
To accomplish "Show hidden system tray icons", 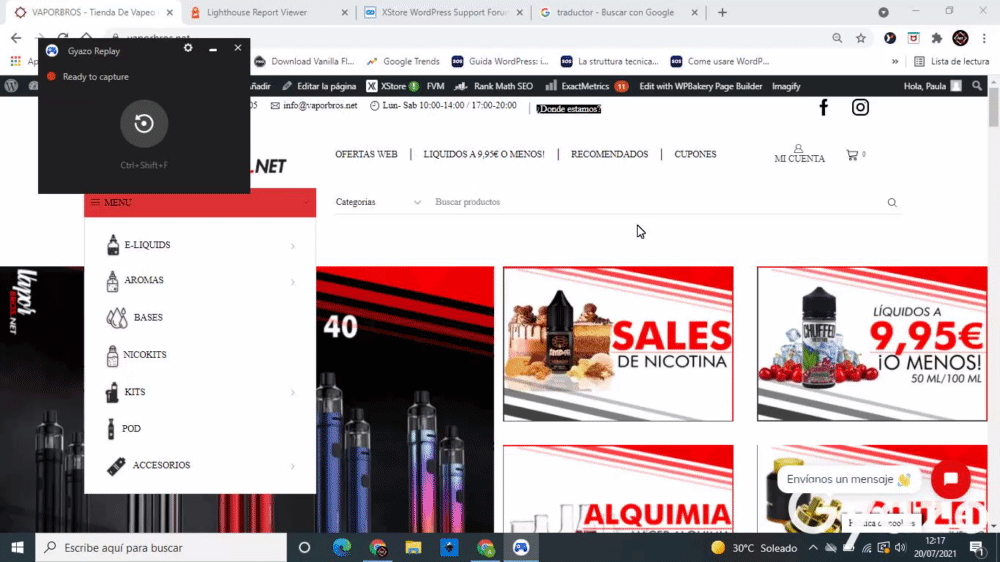I will click(813, 547).
